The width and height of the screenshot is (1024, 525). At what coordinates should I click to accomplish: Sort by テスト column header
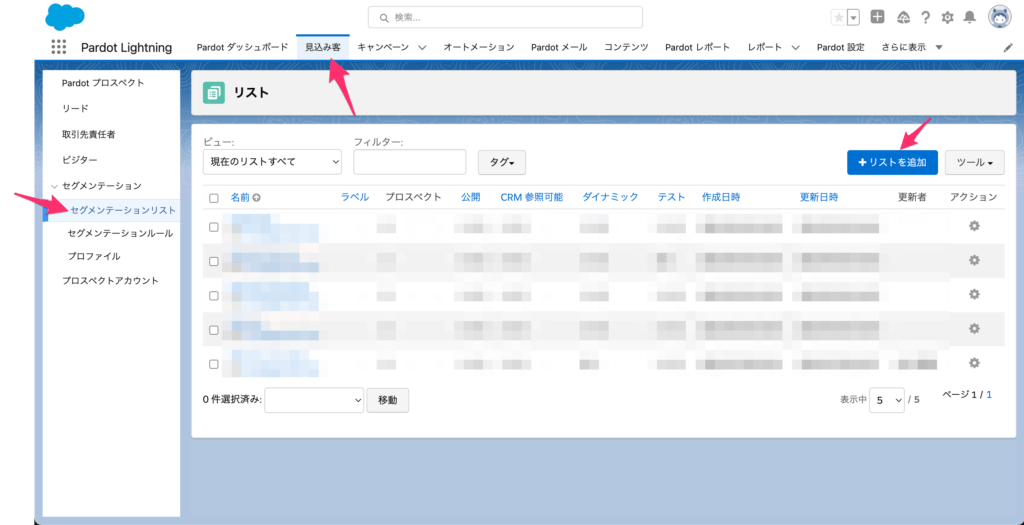(x=671, y=197)
